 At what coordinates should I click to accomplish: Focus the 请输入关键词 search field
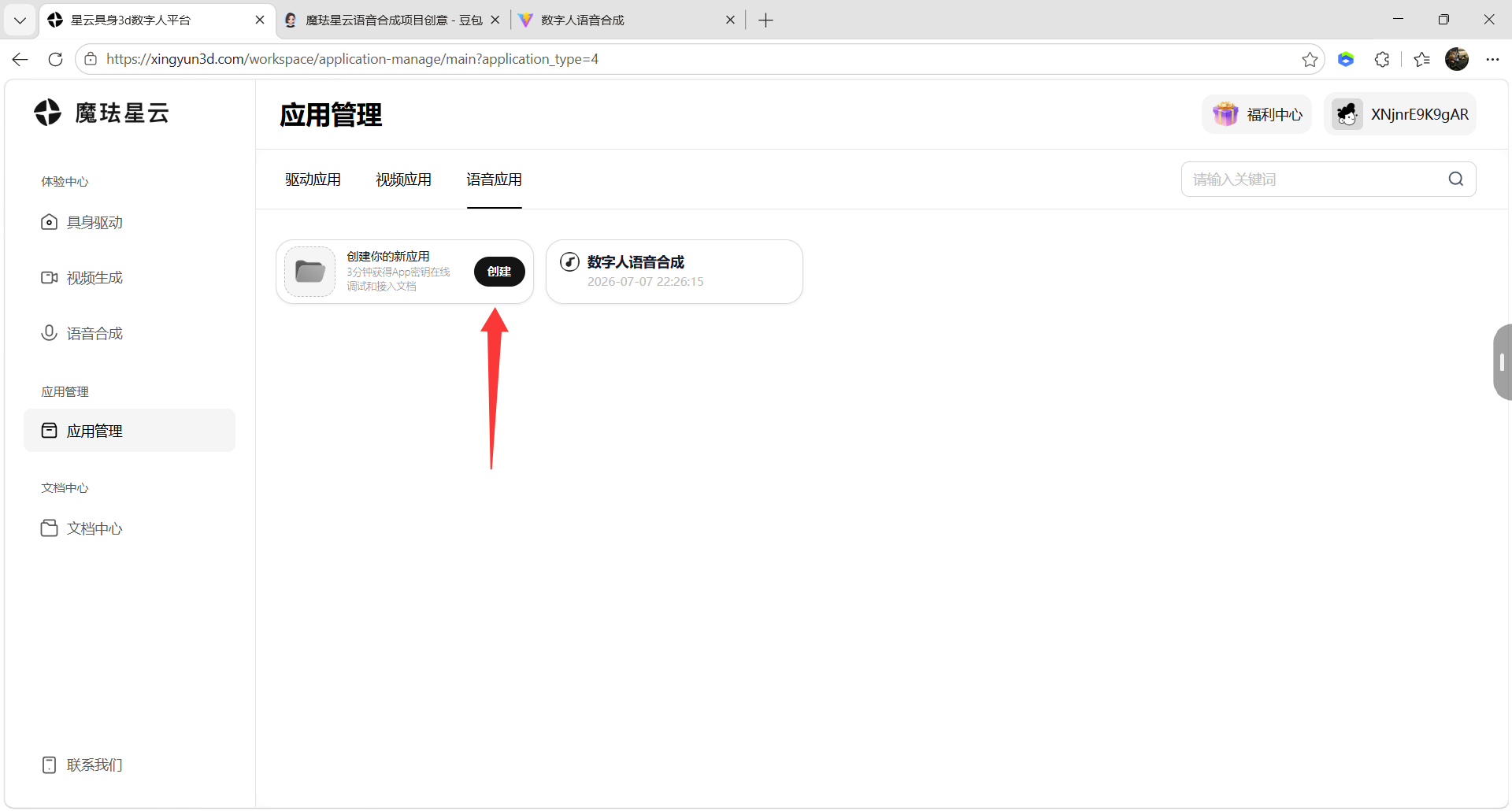click(1329, 180)
